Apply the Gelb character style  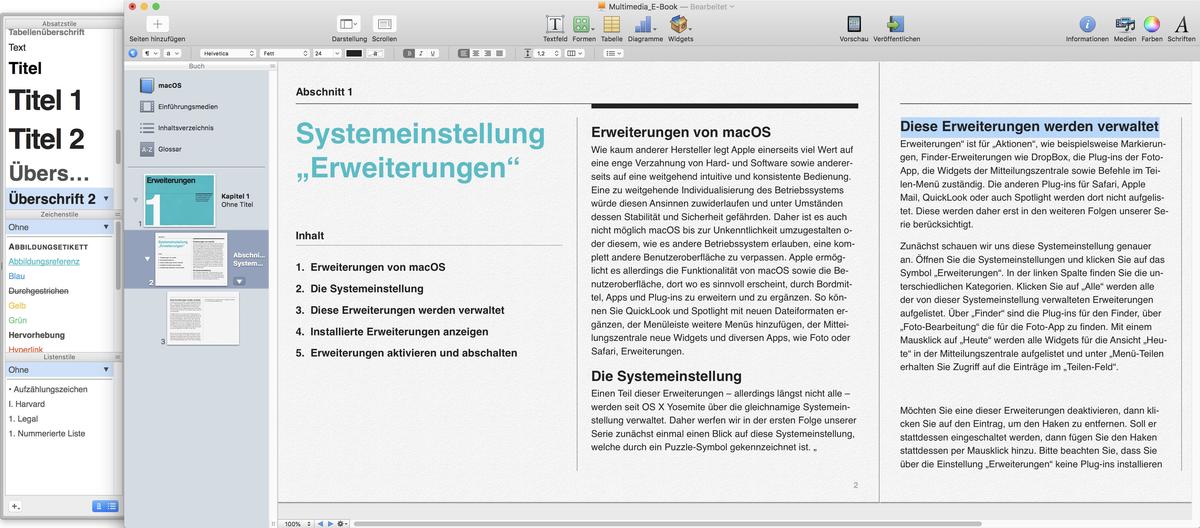(17, 305)
